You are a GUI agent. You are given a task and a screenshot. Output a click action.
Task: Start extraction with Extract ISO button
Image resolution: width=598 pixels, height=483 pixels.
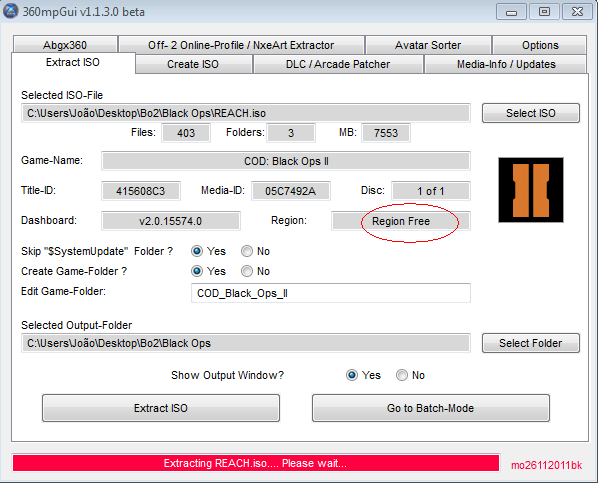pyautogui.click(x=161, y=408)
